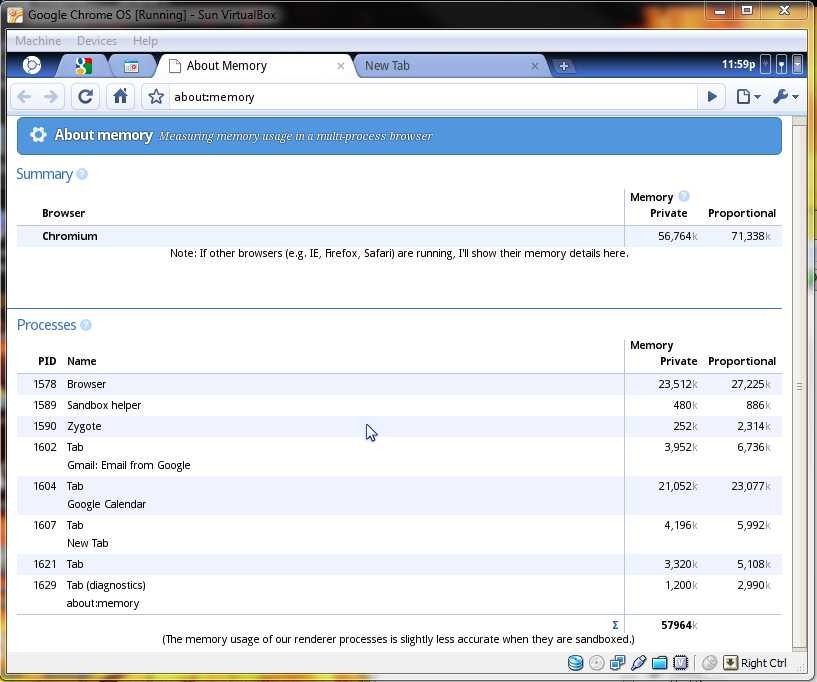Viewport: 817px width, 682px height.
Task: Click Gmail: Email from Google text
Action: pos(129,465)
